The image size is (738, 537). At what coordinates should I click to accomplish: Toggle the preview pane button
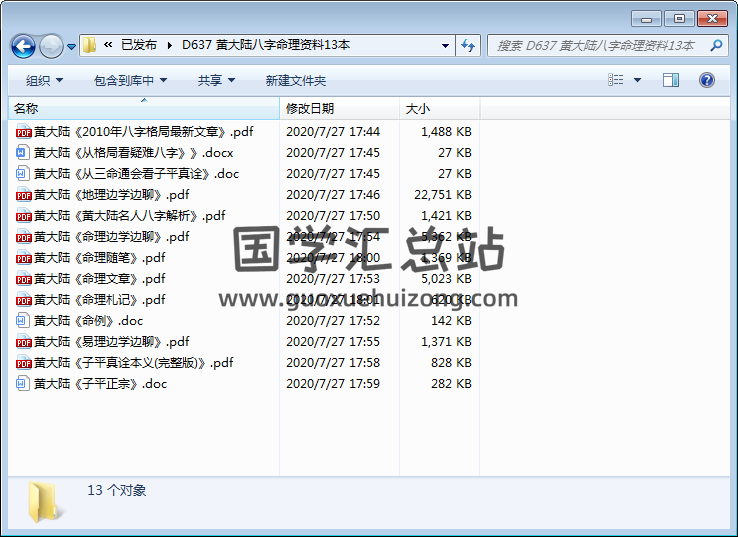click(671, 80)
